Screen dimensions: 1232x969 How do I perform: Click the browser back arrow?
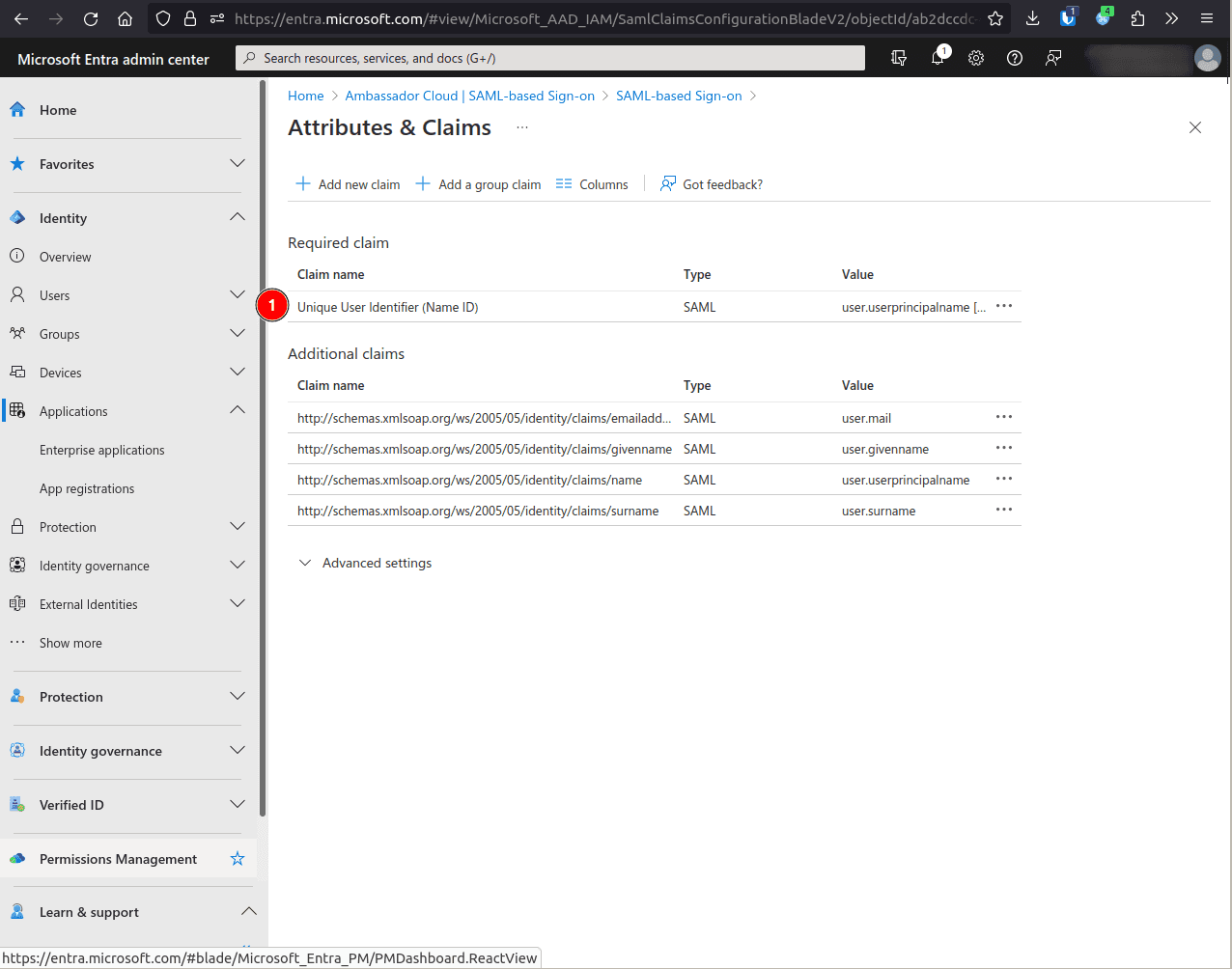[x=21, y=18]
